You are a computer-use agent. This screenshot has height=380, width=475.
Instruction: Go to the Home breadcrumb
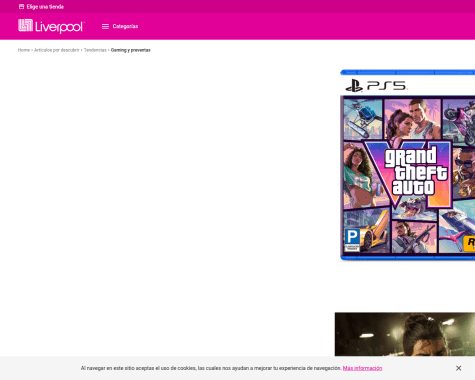click(24, 50)
